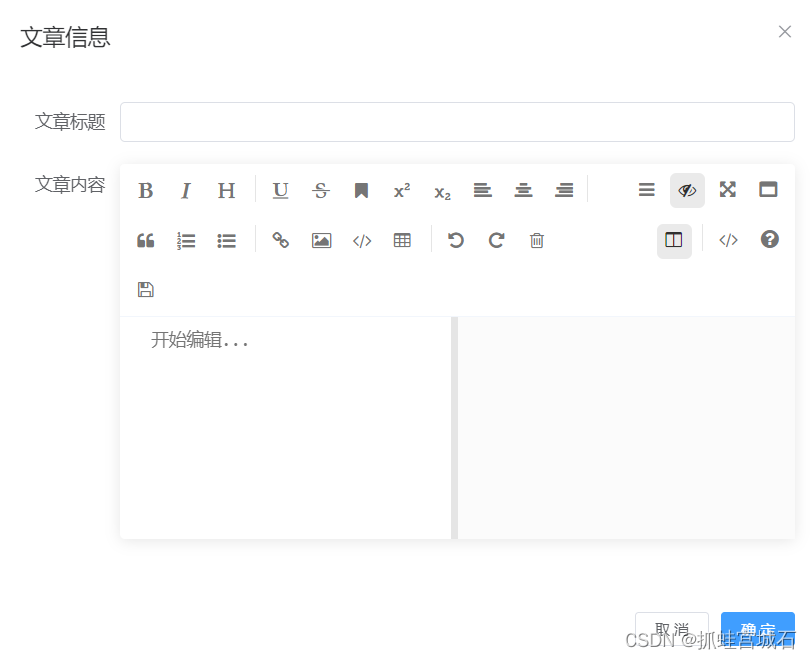Click the 取消 cancel button
This screenshot has height=659, width=812.
(671, 629)
